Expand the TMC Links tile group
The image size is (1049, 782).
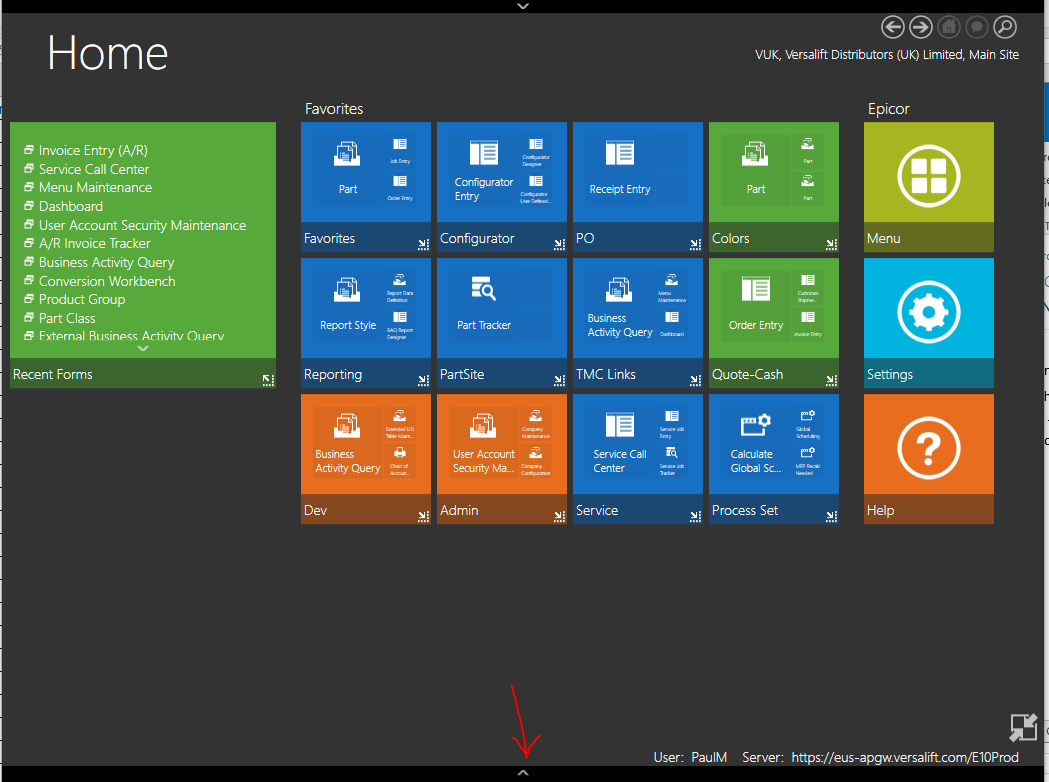pos(695,380)
